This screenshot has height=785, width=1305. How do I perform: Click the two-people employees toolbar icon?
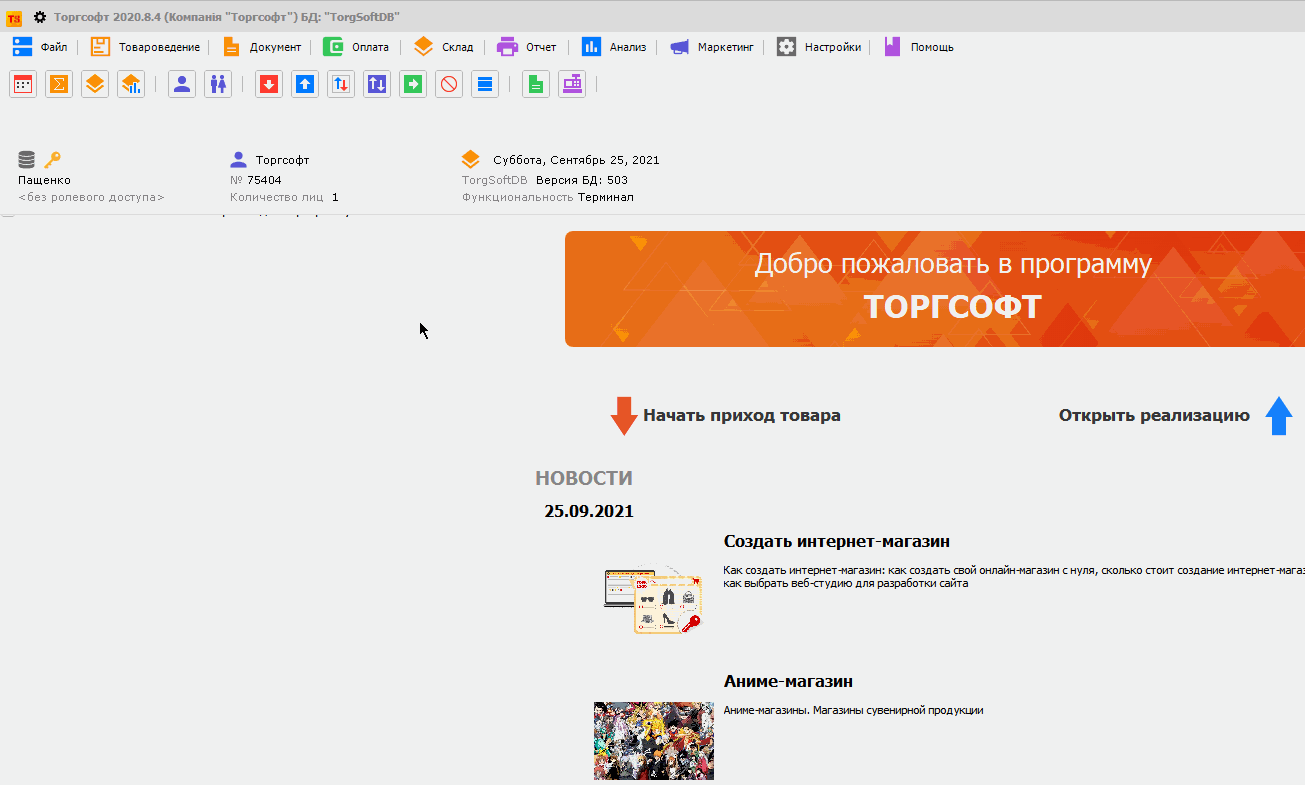(x=218, y=84)
